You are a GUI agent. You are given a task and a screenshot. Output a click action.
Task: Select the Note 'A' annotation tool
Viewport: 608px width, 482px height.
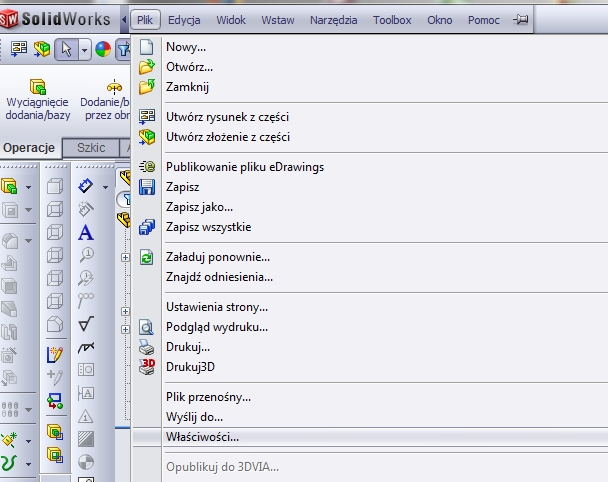click(x=86, y=232)
